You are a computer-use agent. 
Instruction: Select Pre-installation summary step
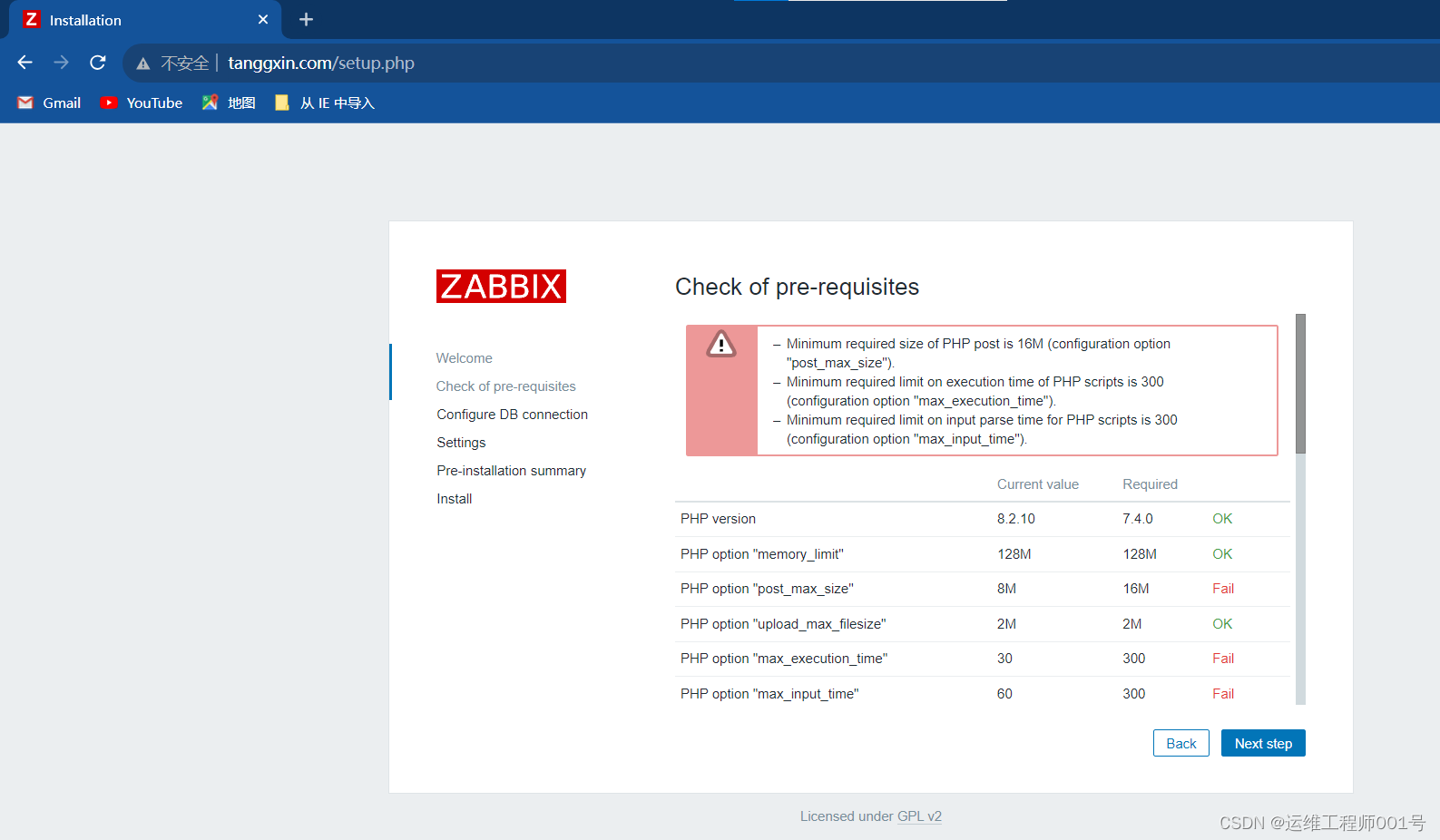tap(511, 471)
